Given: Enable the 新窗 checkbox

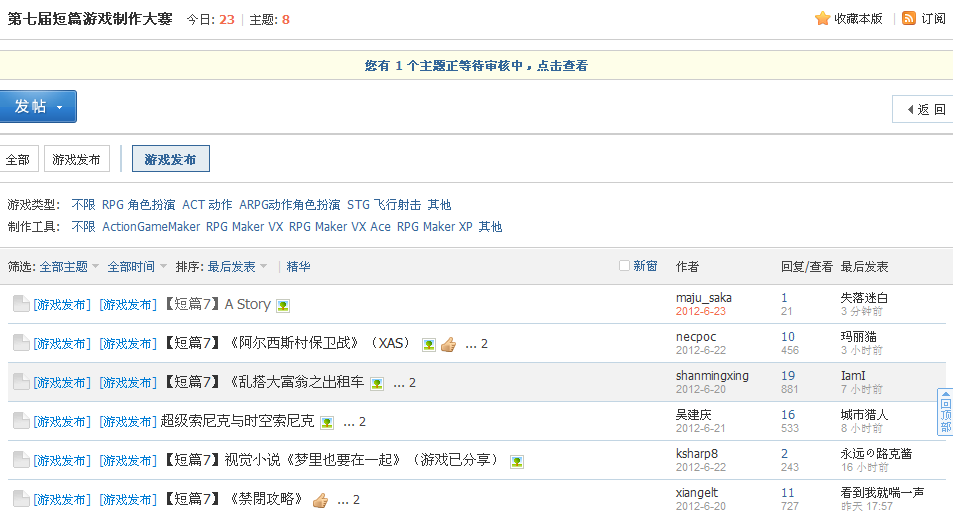Looking at the screenshot, I should pos(624,265).
